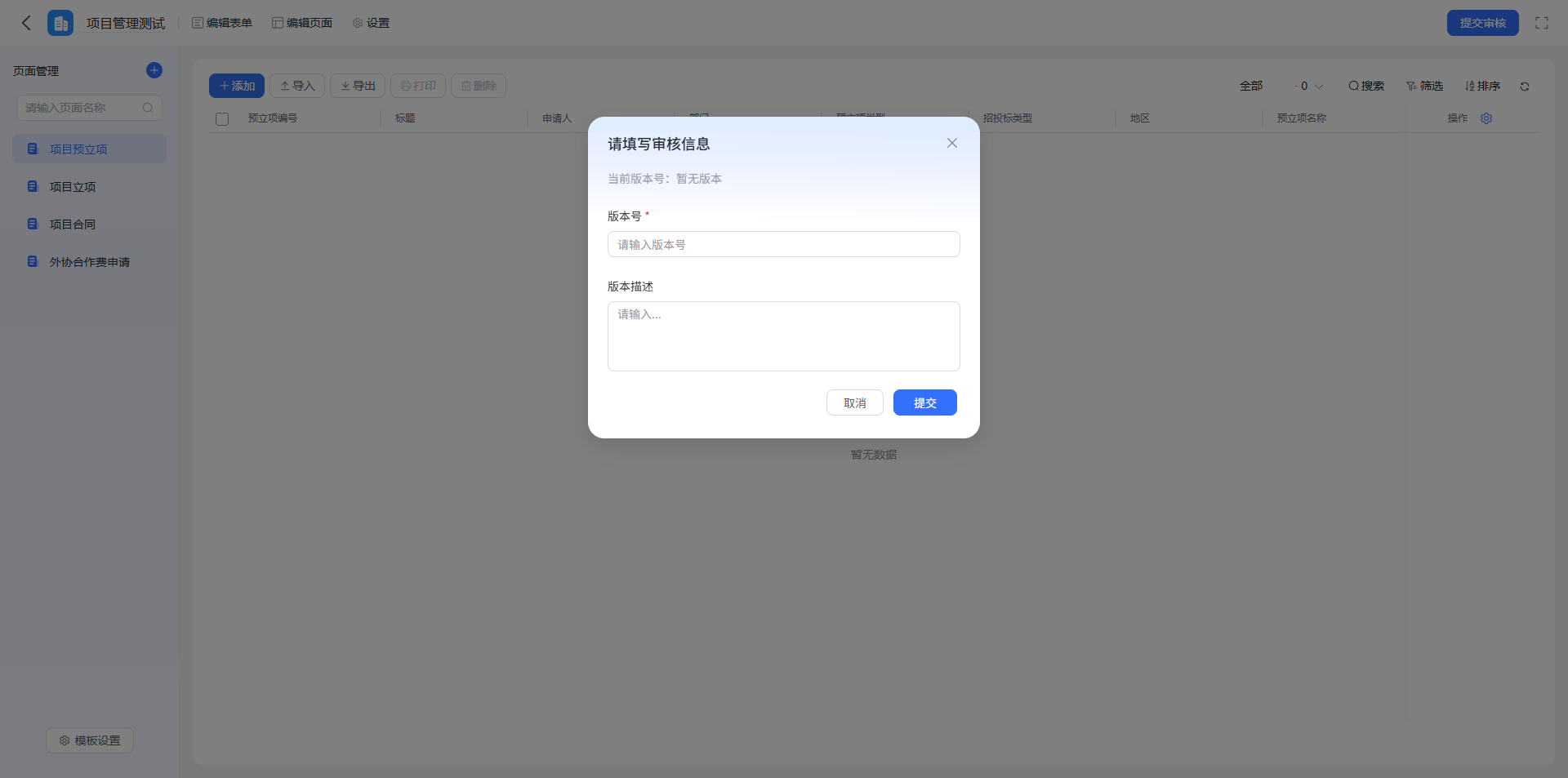
Task: Switch to 编辑页面 tab
Action: coord(302,23)
